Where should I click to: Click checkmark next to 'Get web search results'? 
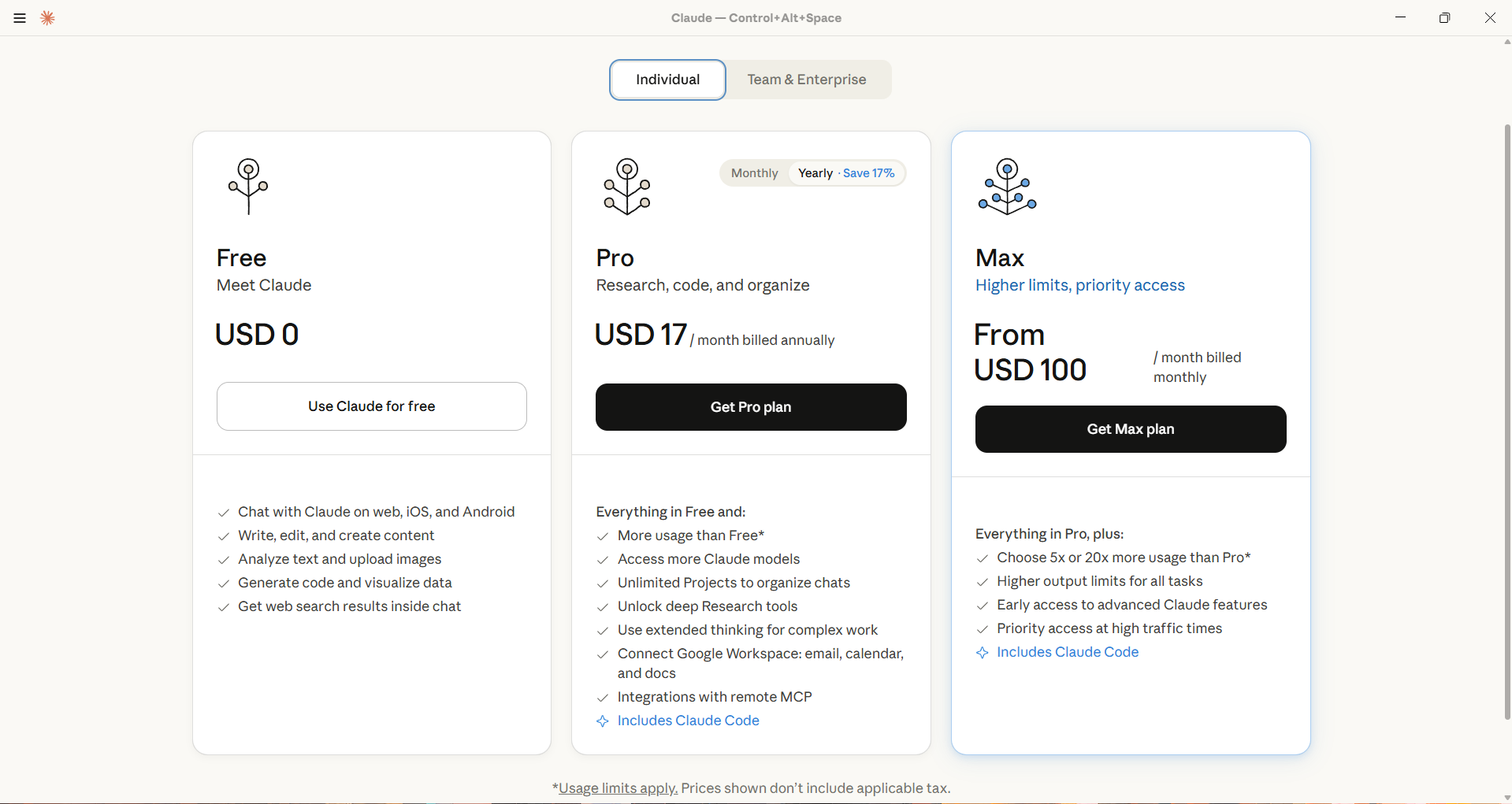[224, 607]
